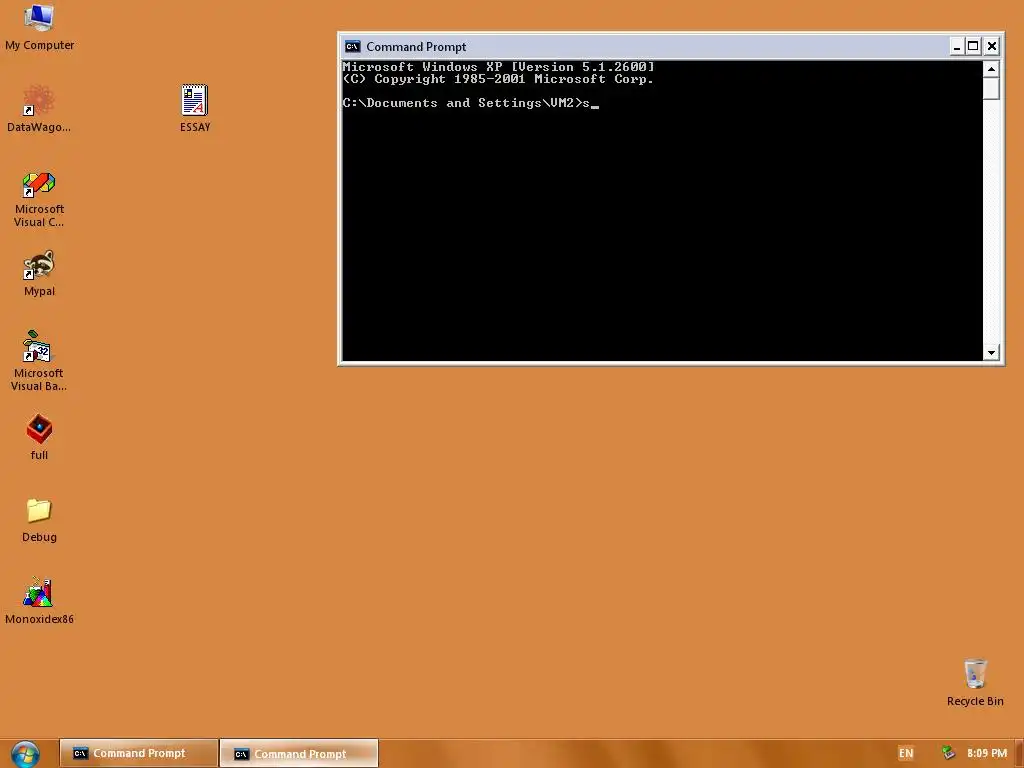Viewport: 1024px width, 768px height.
Task: Click the 'Mypal' icon label
Action: click(x=39, y=291)
